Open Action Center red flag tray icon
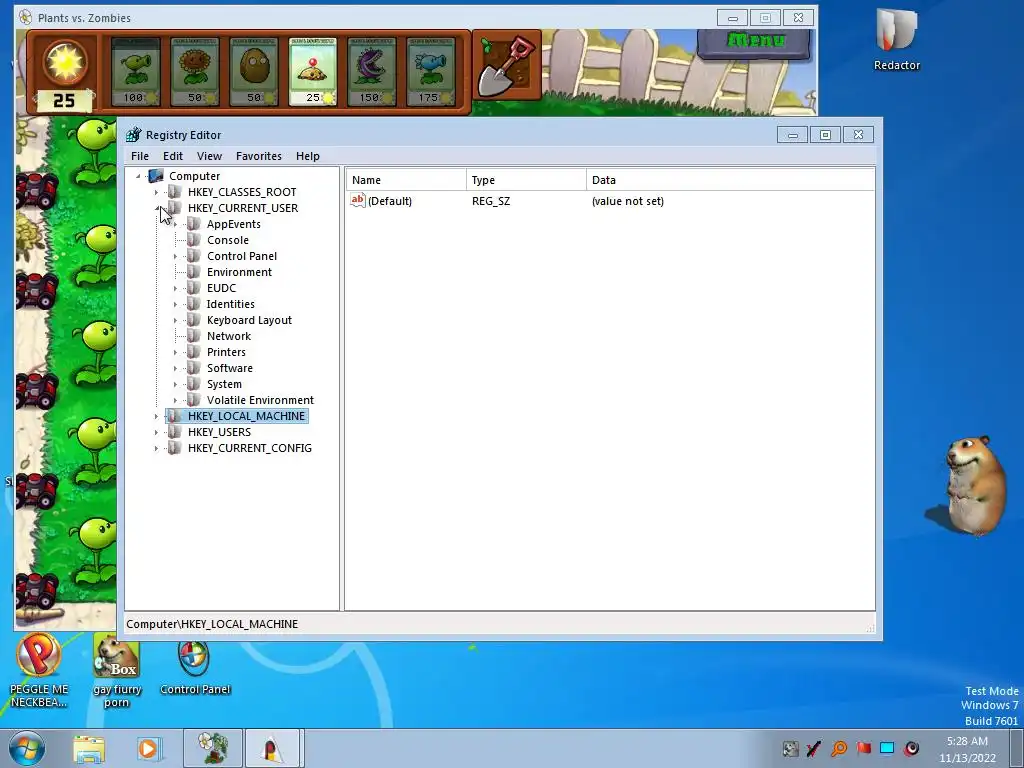Image resolution: width=1024 pixels, height=768 pixels. [x=863, y=748]
